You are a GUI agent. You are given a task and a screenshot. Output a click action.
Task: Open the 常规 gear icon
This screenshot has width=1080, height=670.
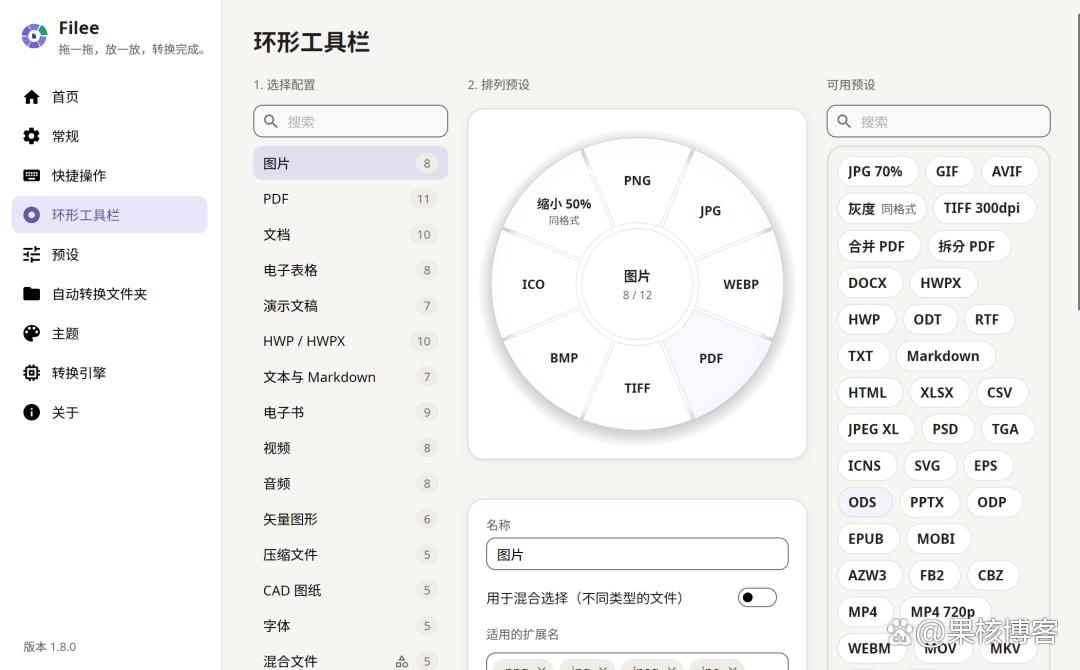point(32,136)
